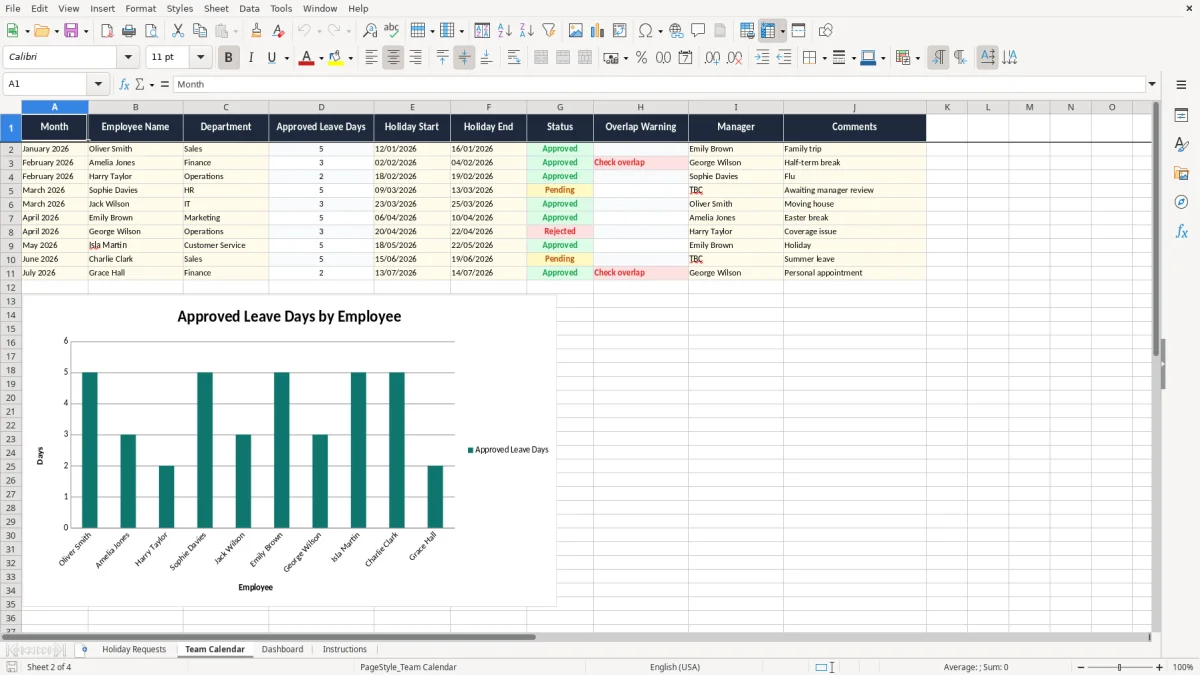Click the Format as Percent icon
The height and width of the screenshot is (675, 1200).
click(x=641, y=58)
